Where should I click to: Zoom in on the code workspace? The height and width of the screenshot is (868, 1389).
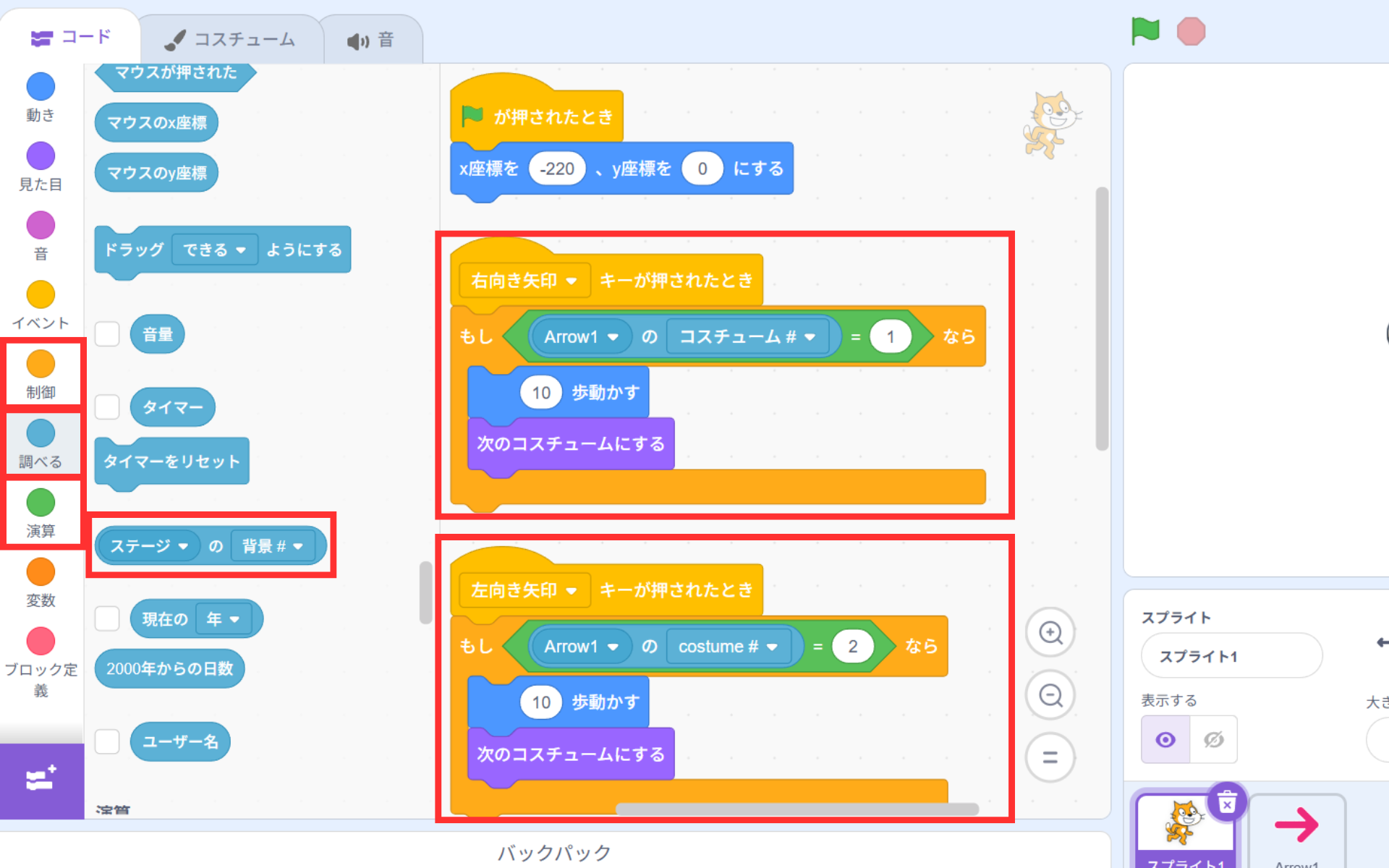point(1050,633)
